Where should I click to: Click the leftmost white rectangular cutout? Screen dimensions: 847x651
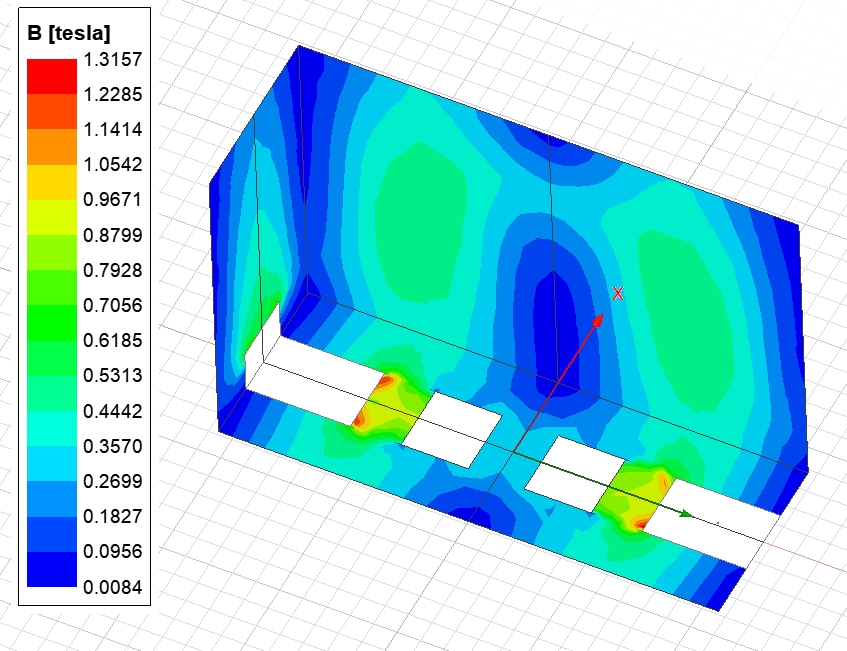coord(312,385)
